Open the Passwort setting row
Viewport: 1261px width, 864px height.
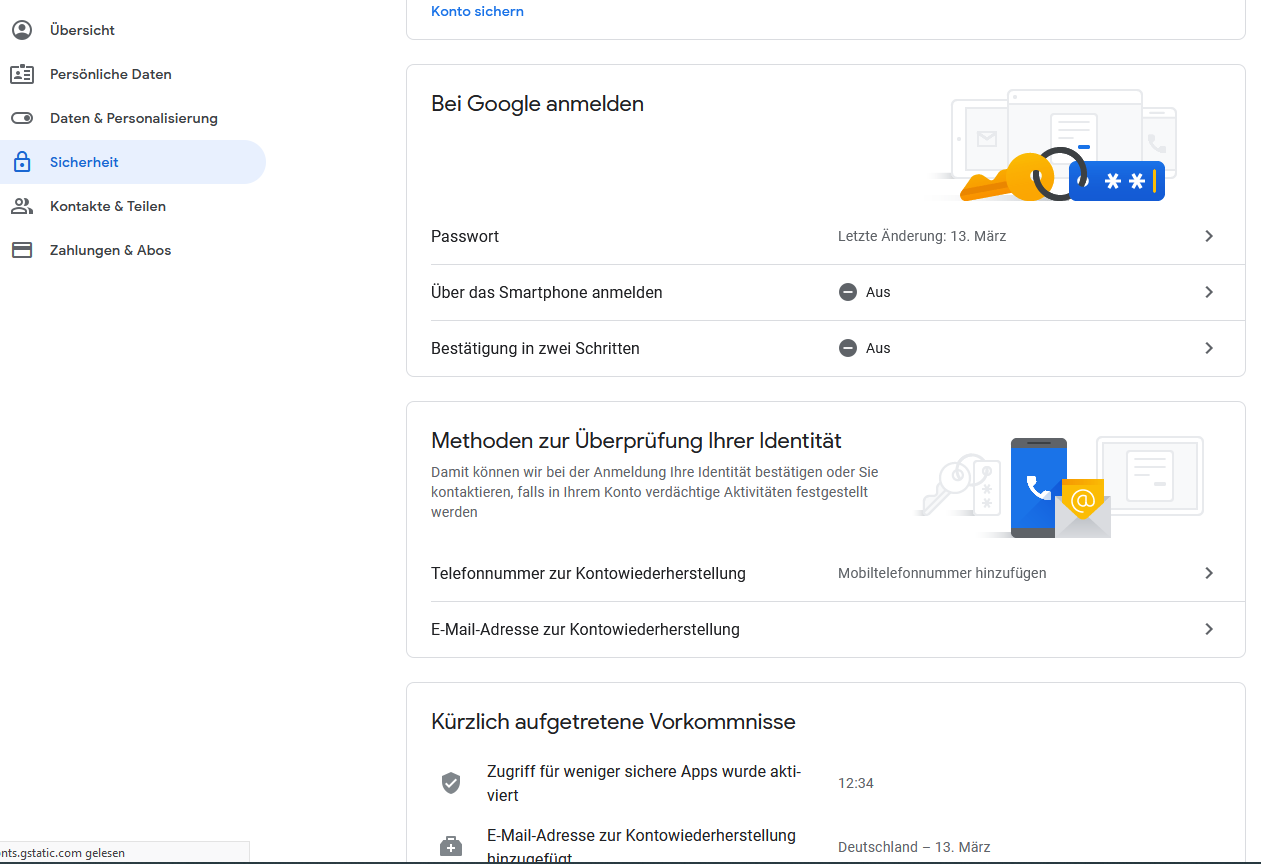826,236
